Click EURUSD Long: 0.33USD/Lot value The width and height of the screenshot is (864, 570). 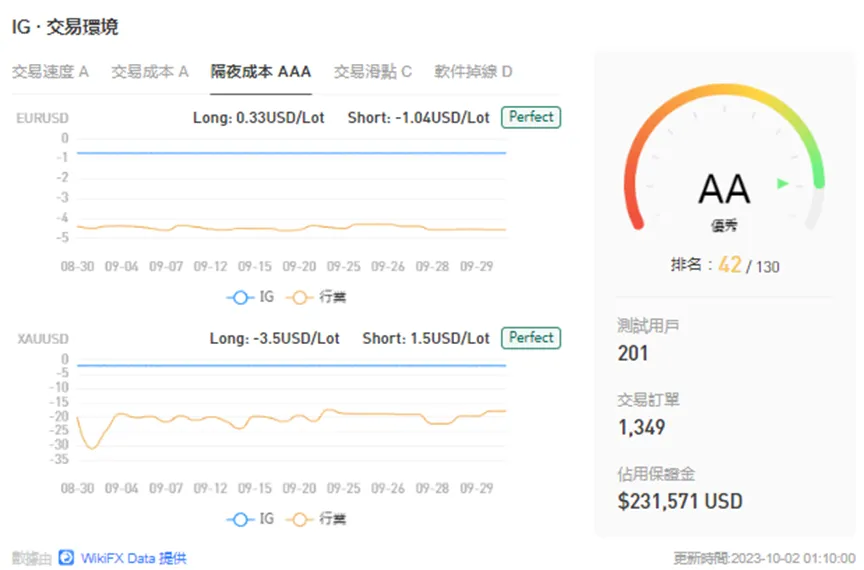[258, 118]
